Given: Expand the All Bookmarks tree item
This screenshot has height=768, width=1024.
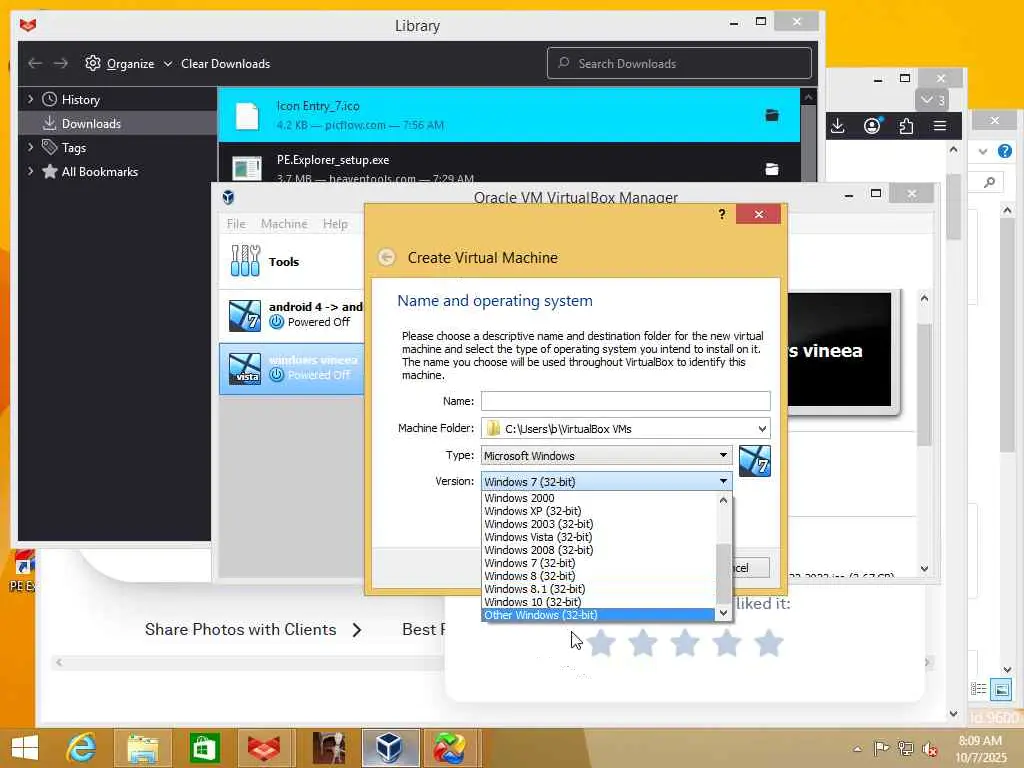Looking at the screenshot, I should [30, 171].
